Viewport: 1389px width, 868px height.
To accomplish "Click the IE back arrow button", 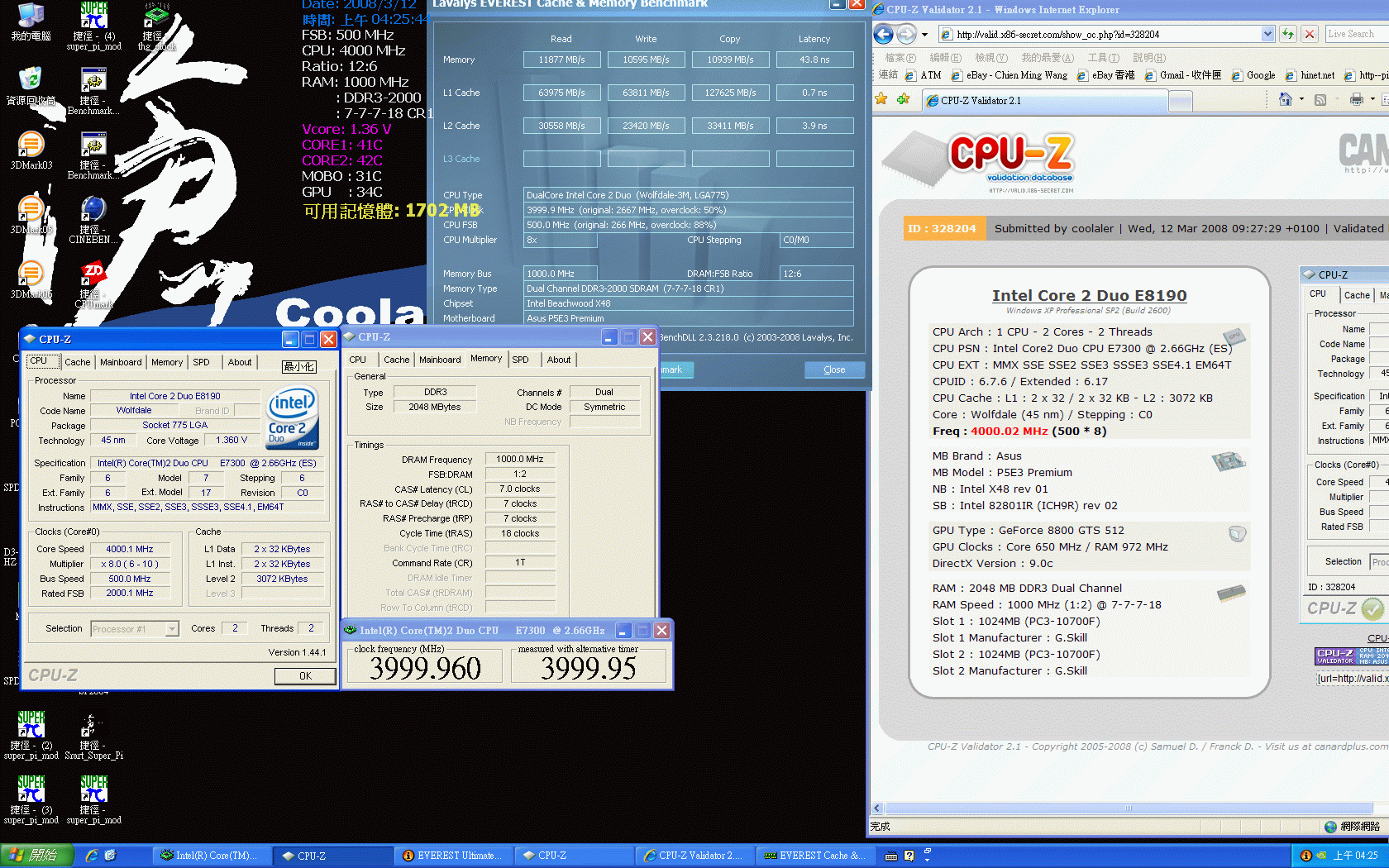I will point(884,34).
